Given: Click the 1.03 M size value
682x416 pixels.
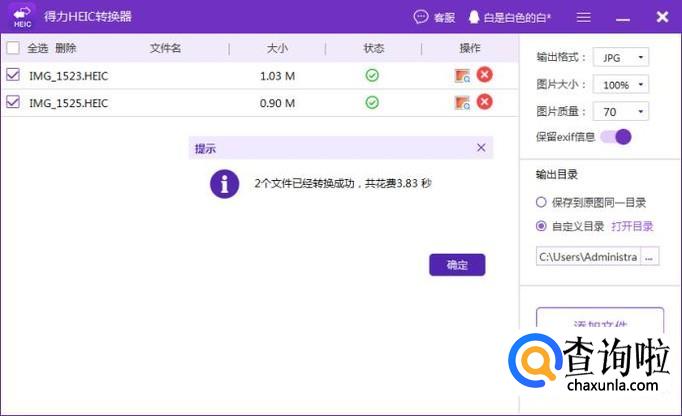Looking at the screenshot, I should [277, 76].
